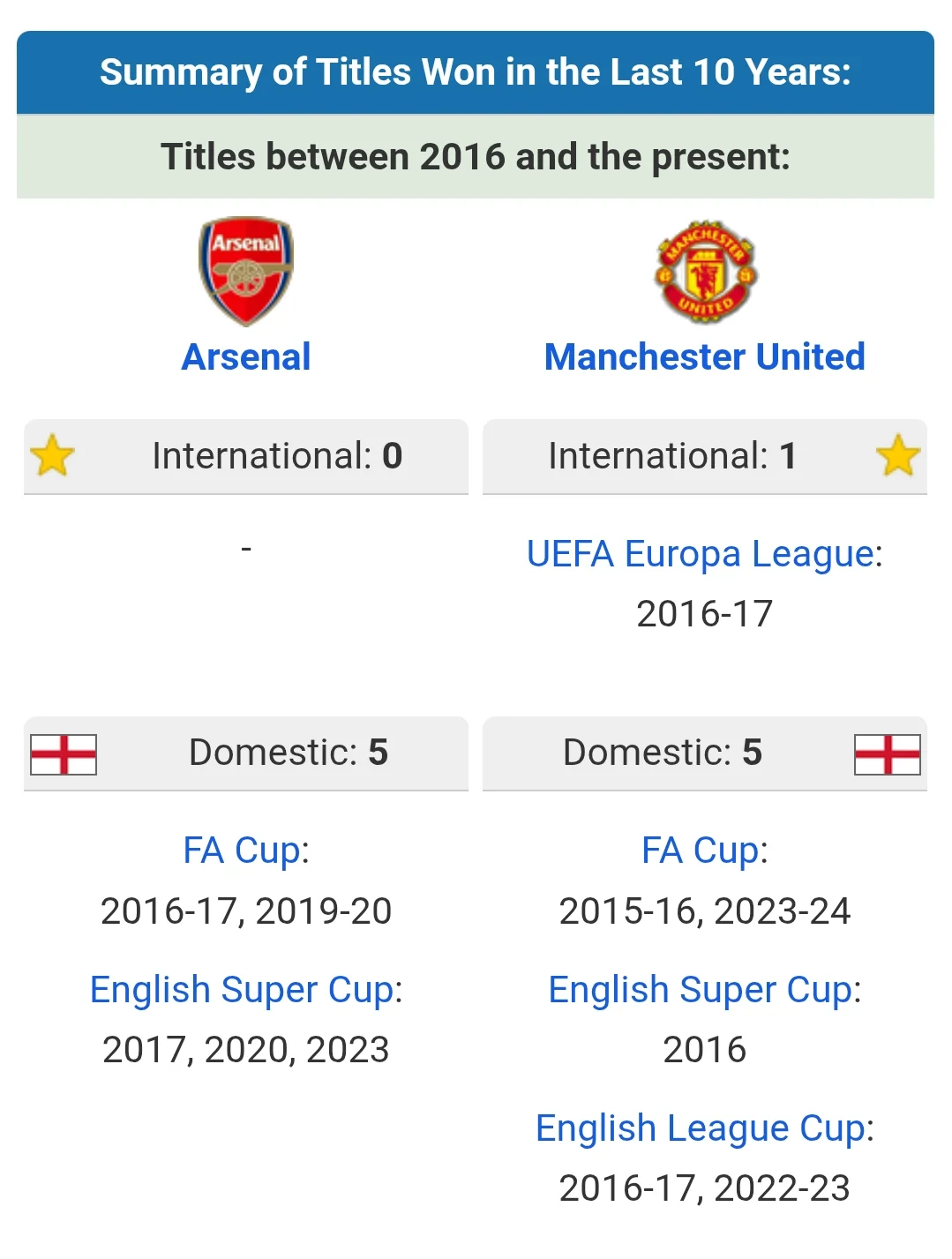Viewport: 952px width, 1259px height.
Task: Select Arsenal's International: 0 section header
Action: tap(277, 456)
